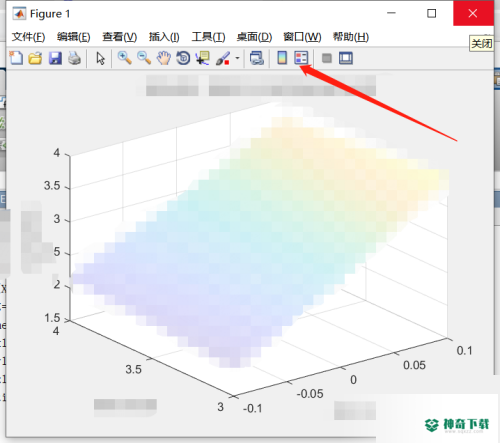Activate the Zoom Out magnifier tool
The height and width of the screenshot is (443, 500).
[x=144, y=58]
